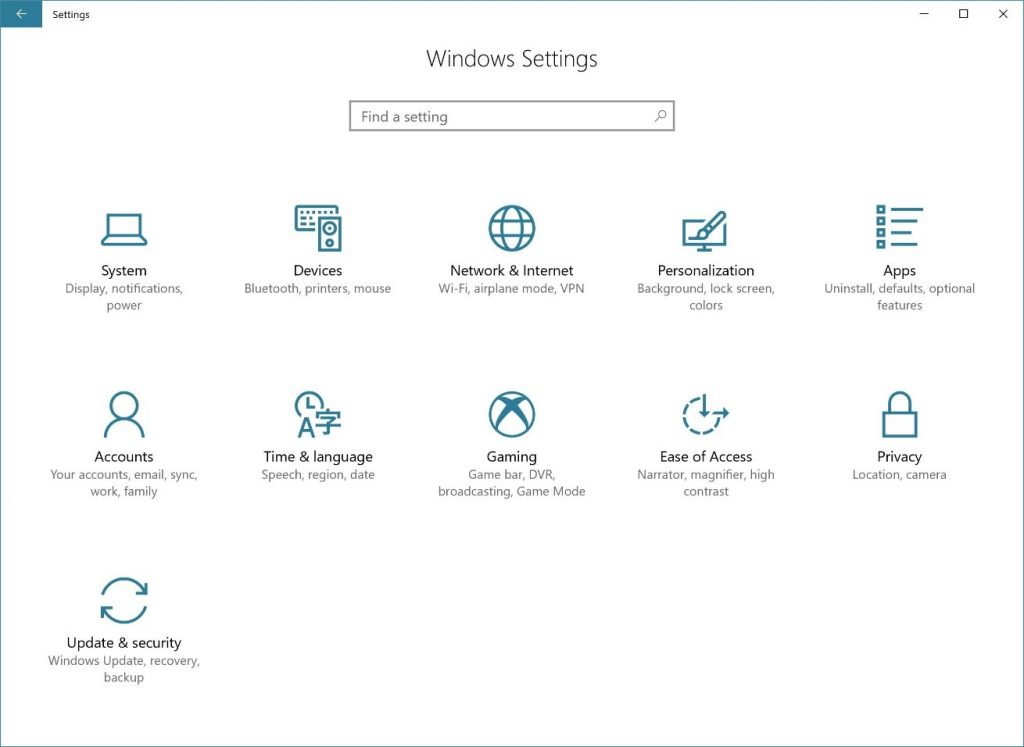1024x747 pixels.
Task: Open the Time & language icon
Action: point(318,414)
